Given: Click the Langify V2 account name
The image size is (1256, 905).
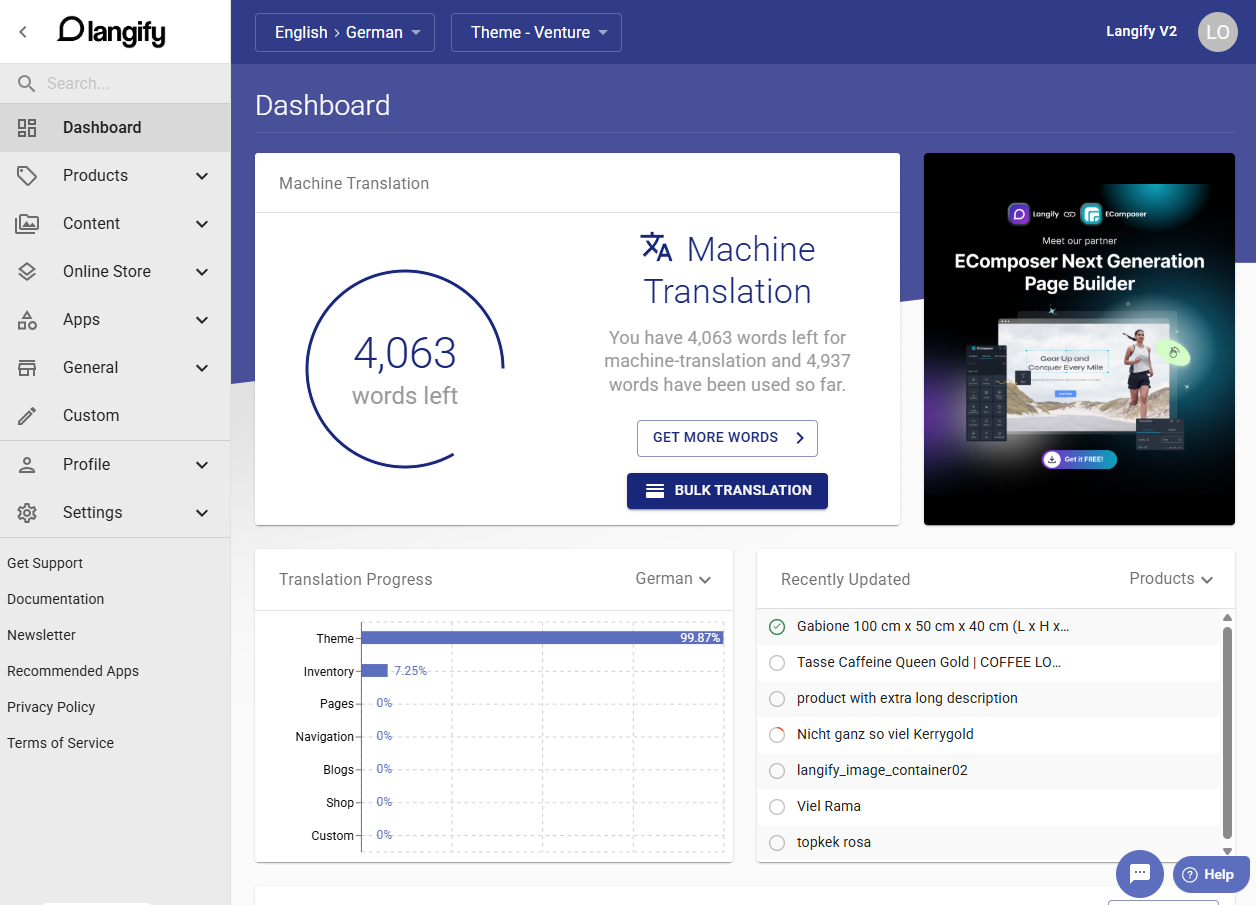Looking at the screenshot, I should pos(1141,32).
